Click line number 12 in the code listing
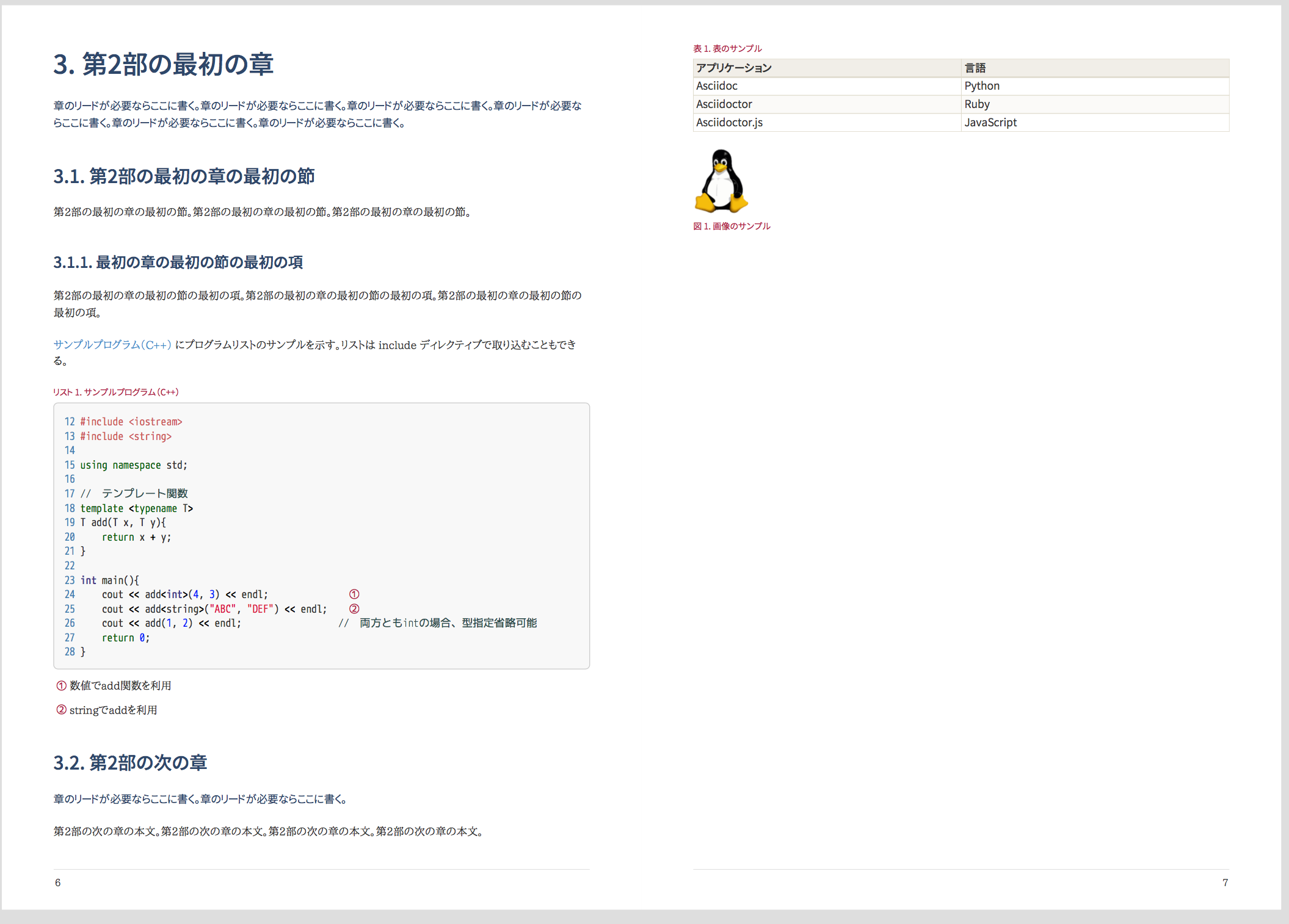Image resolution: width=1289 pixels, height=924 pixels. coord(69,421)
